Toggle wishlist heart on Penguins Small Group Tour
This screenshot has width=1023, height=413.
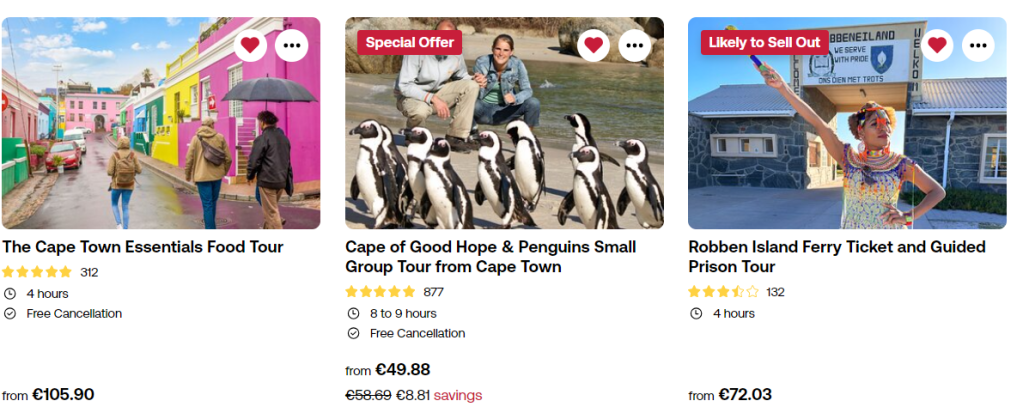pos(593,45)
